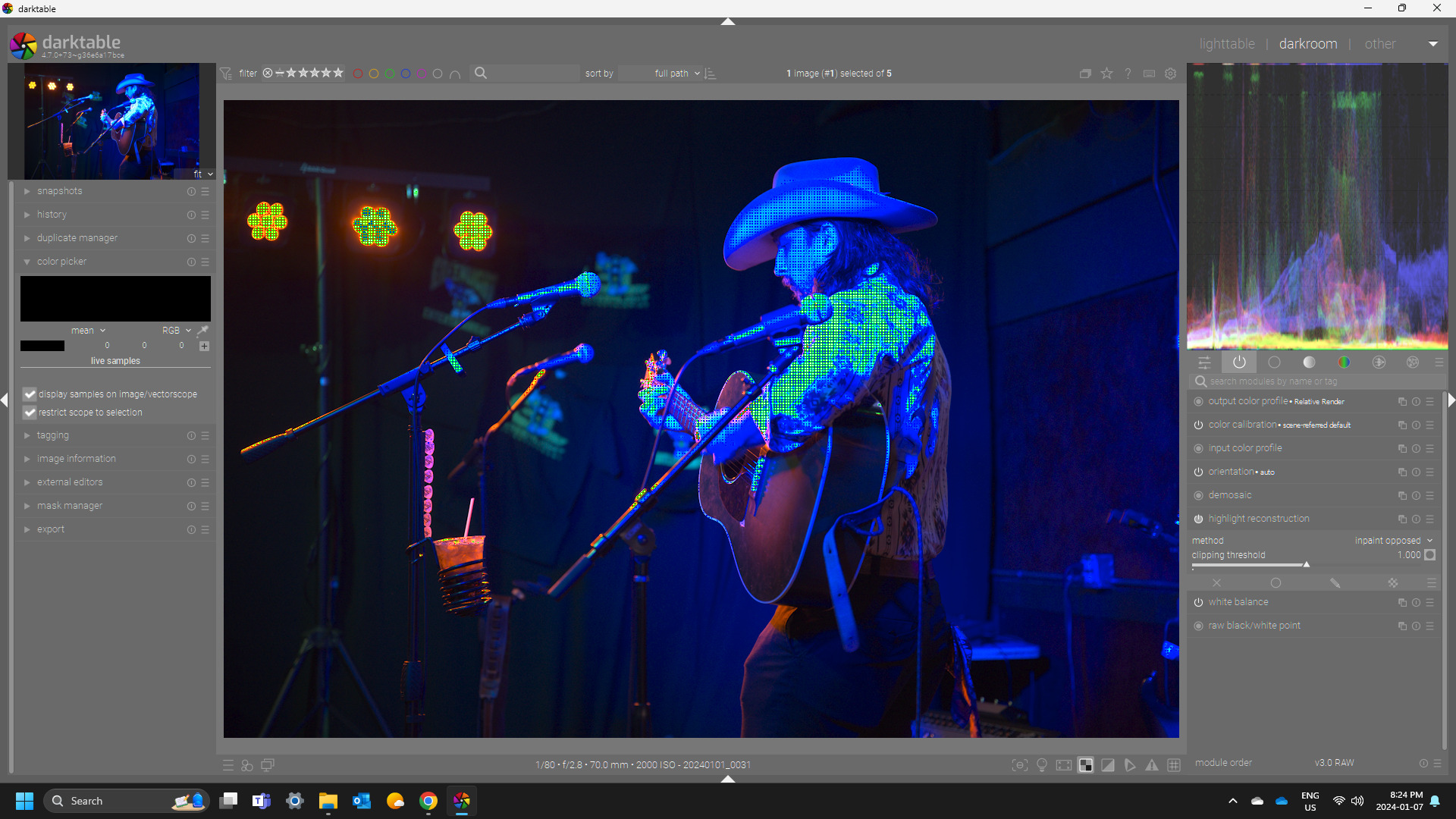The width and height of the screenshot is (1456, 819).
Task: Toggle color assessment lightbulb icon
Action: pyautogui.click(x=1042, y=765)
